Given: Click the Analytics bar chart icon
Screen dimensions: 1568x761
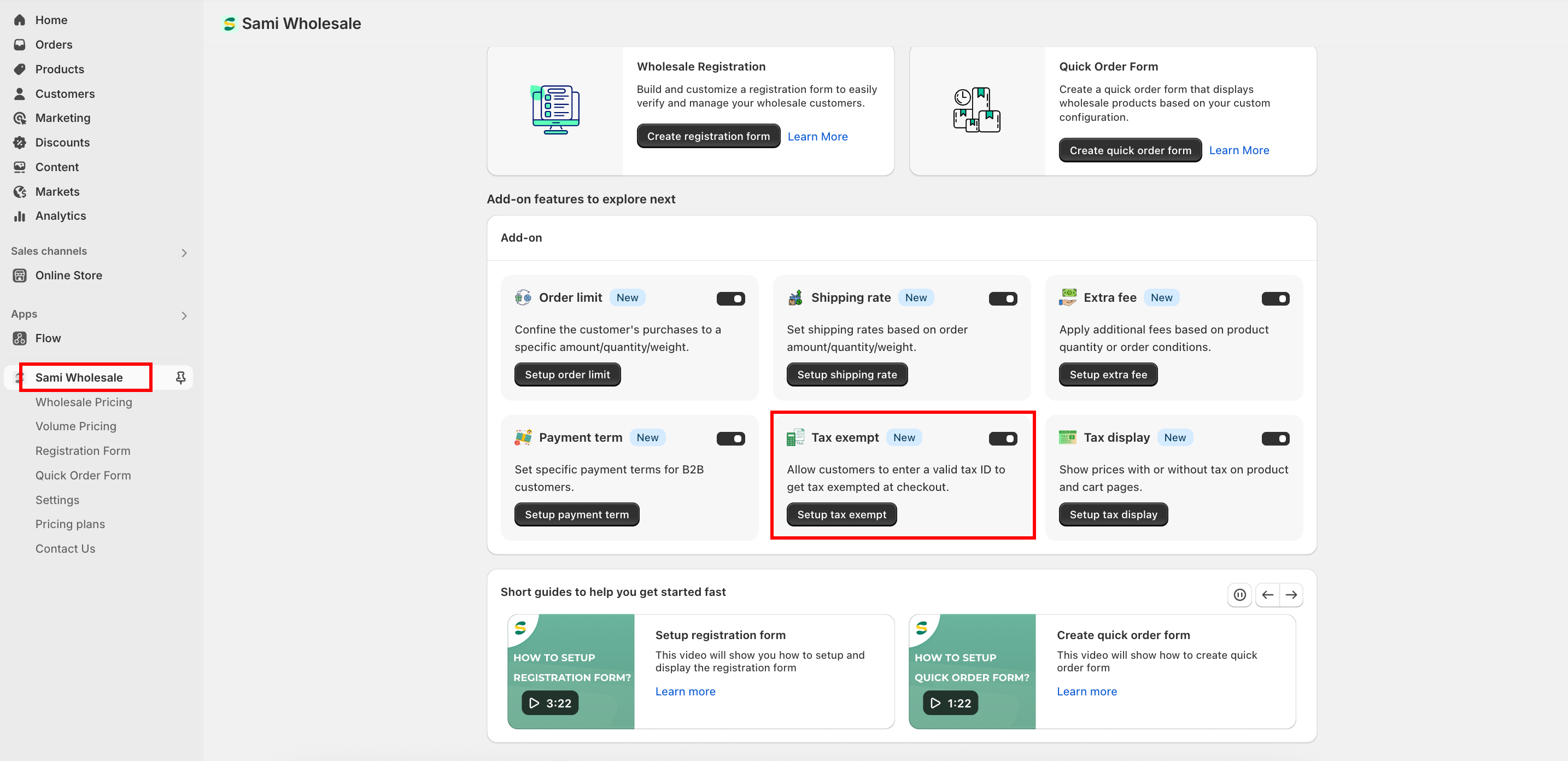Looking at the screenshot, I should [x=20, y=216].
